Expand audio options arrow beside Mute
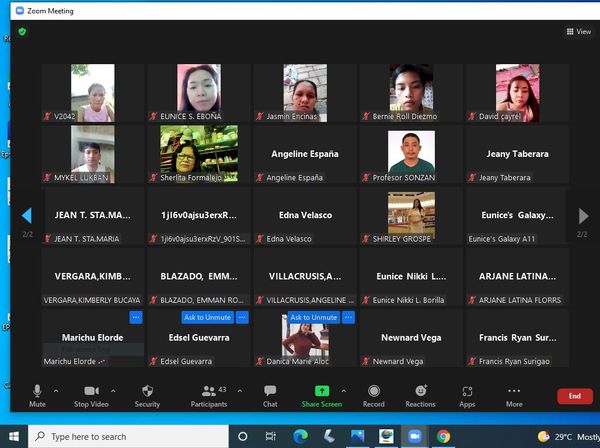This screenshot has height=448, width=600. click(56, 391)
